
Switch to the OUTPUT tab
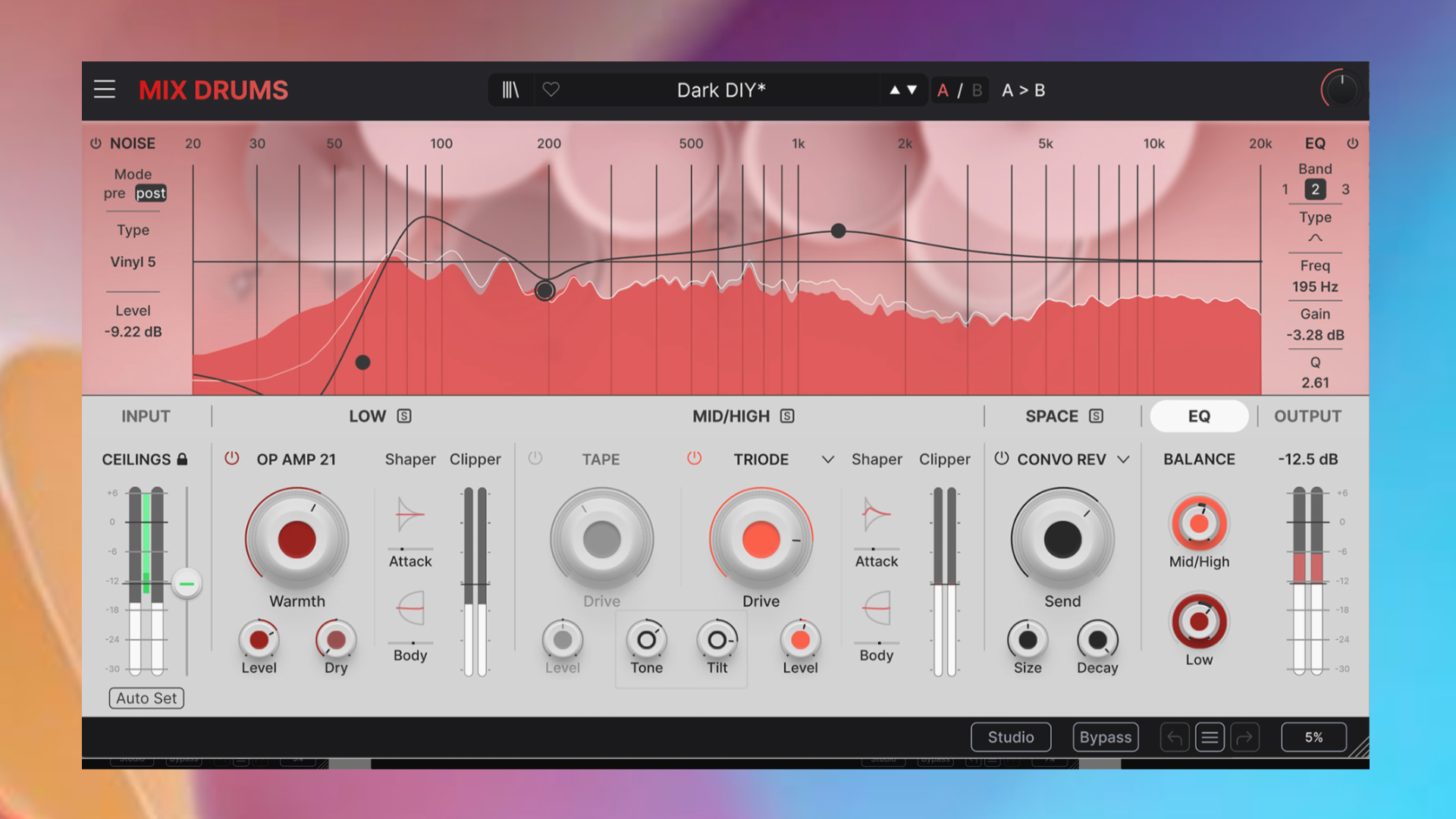1307,416
